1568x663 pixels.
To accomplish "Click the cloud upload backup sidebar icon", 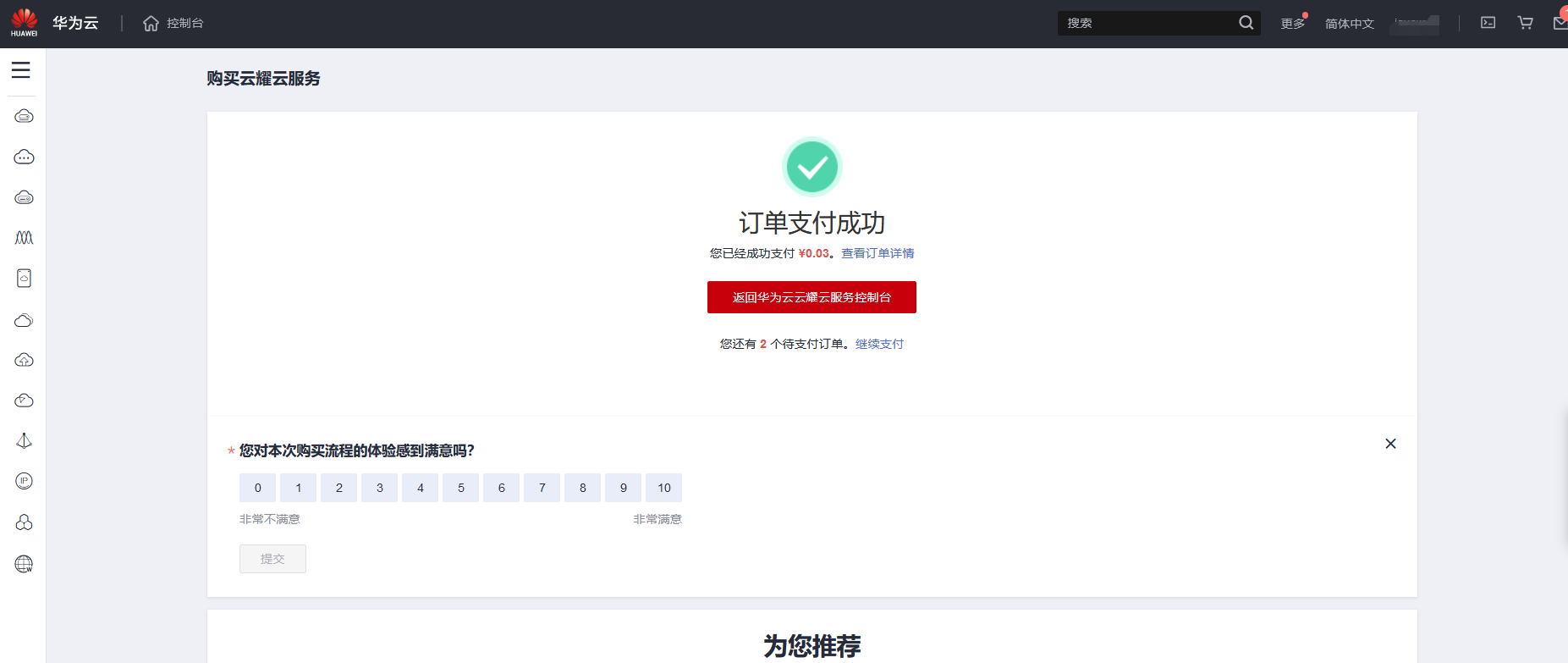I will tap(24, 360).
